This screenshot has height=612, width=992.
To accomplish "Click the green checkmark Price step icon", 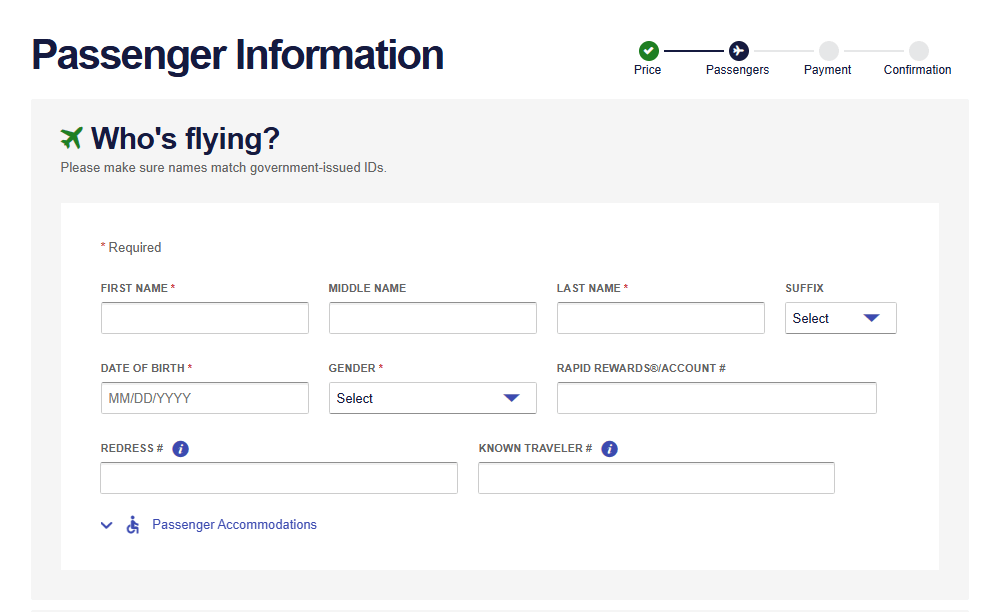I will point(648,50).
